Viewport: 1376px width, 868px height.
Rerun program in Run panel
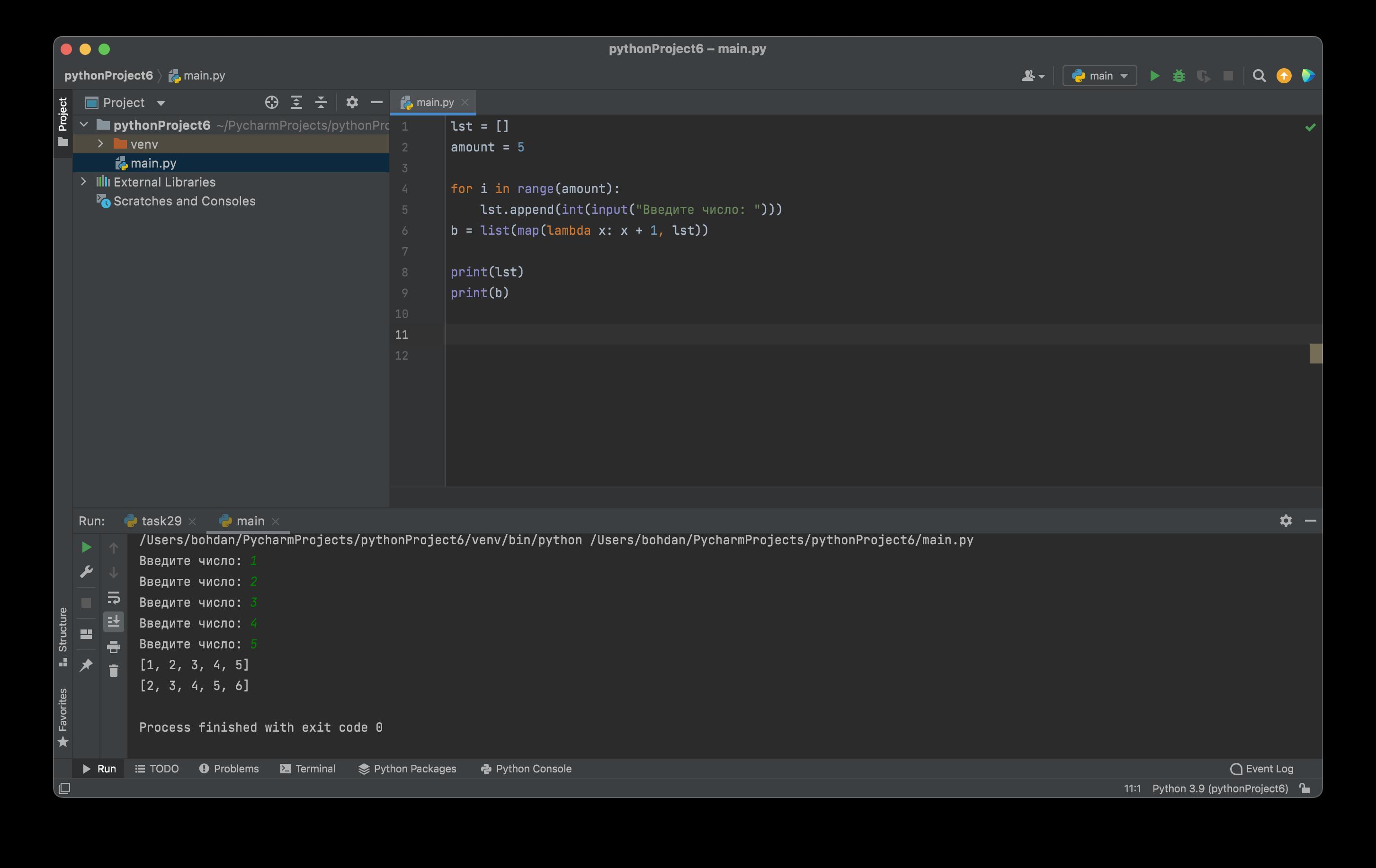click(86, 547)
